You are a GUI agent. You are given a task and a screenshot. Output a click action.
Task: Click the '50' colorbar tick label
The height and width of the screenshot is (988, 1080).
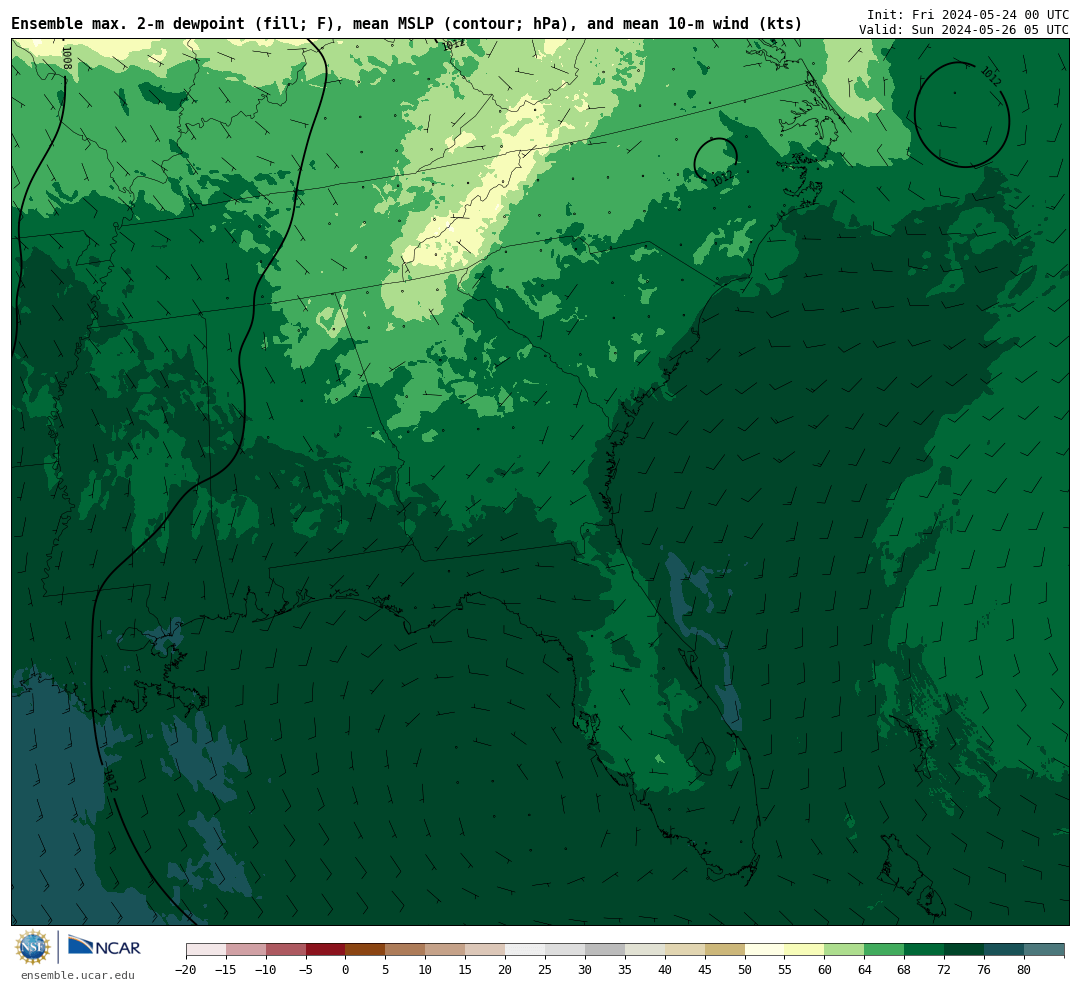pos(745,970)
